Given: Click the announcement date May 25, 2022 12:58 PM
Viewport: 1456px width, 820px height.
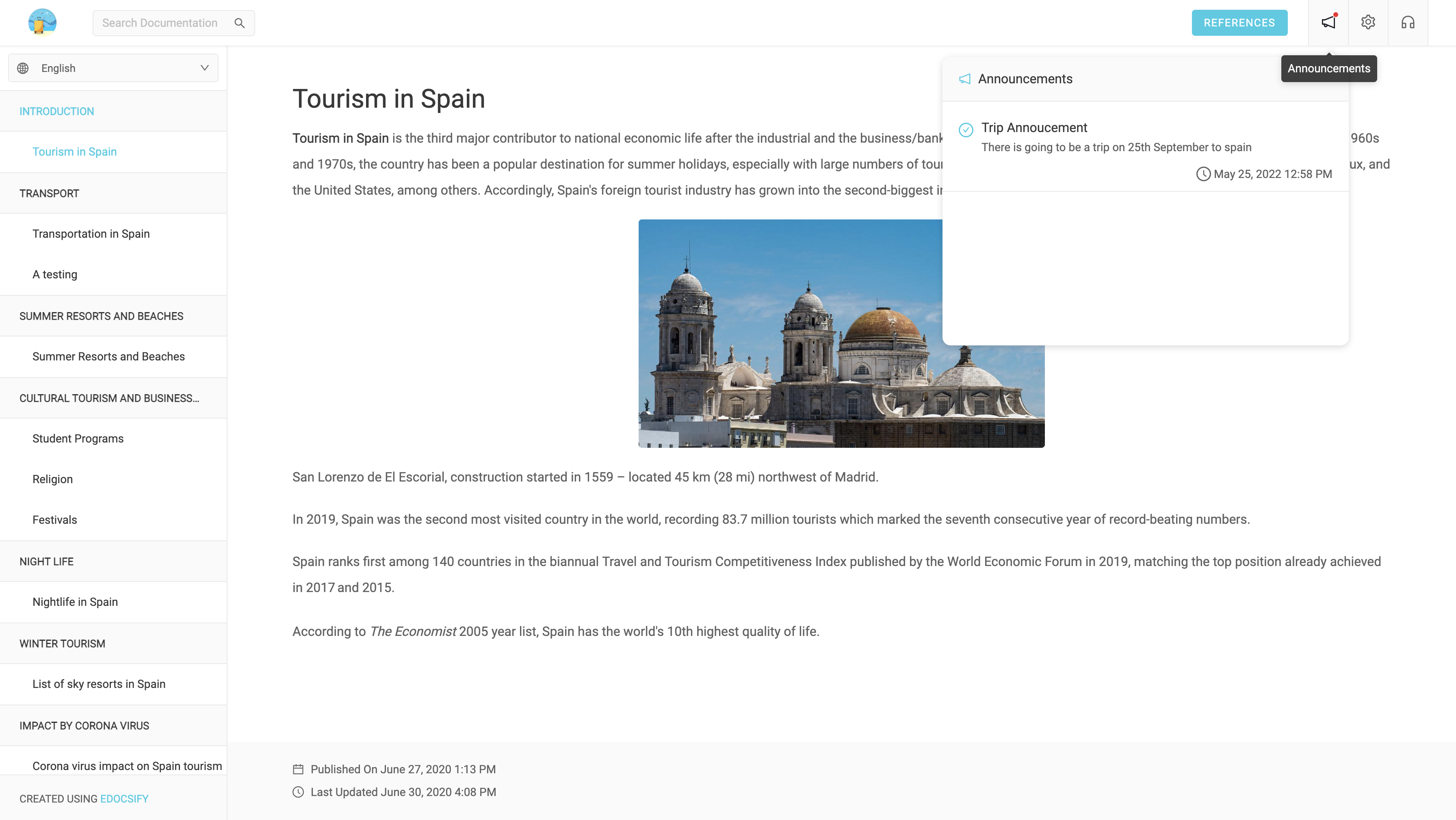Looking at the screenshot, I should [1273, 174].
